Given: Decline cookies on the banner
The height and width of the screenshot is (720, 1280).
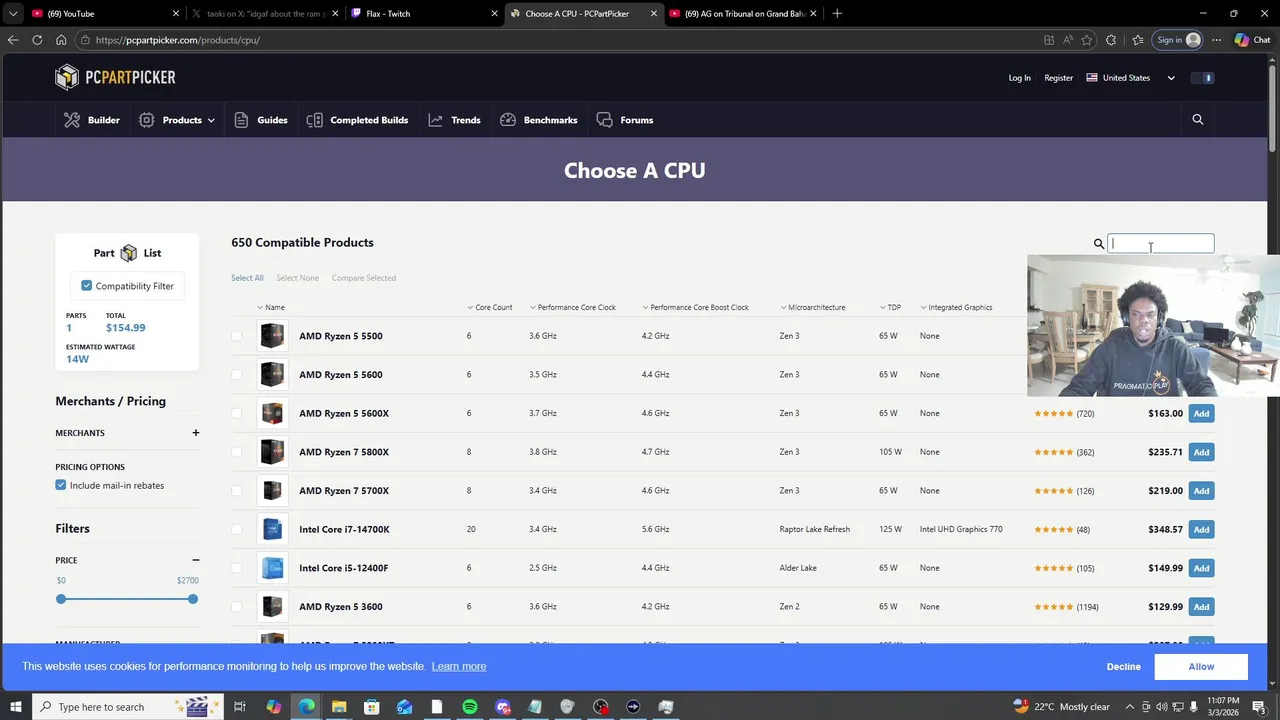Looking at the screenshot, I should click(x=1123, y=666).
